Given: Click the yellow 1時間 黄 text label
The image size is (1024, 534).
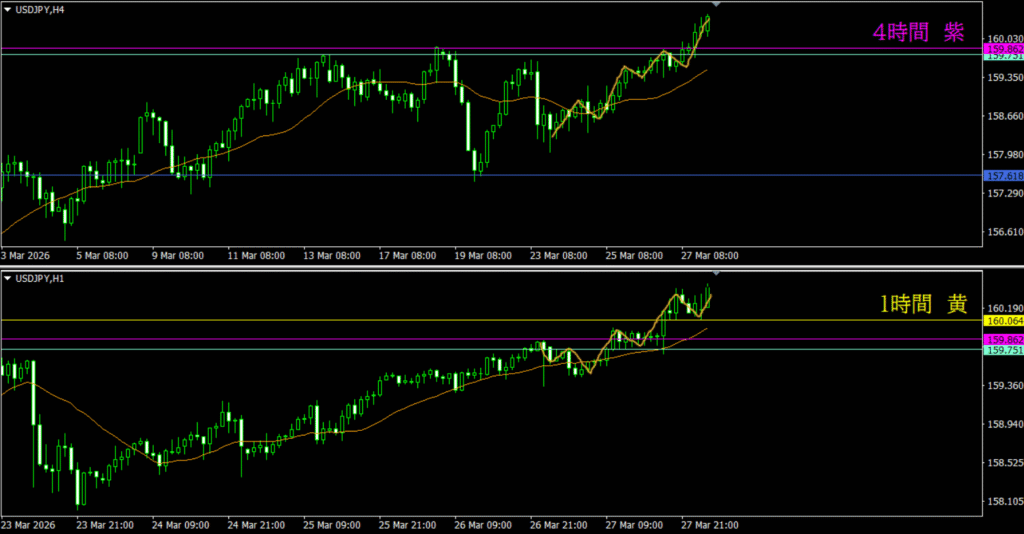Looking at the screenshot, I should 923,305.
